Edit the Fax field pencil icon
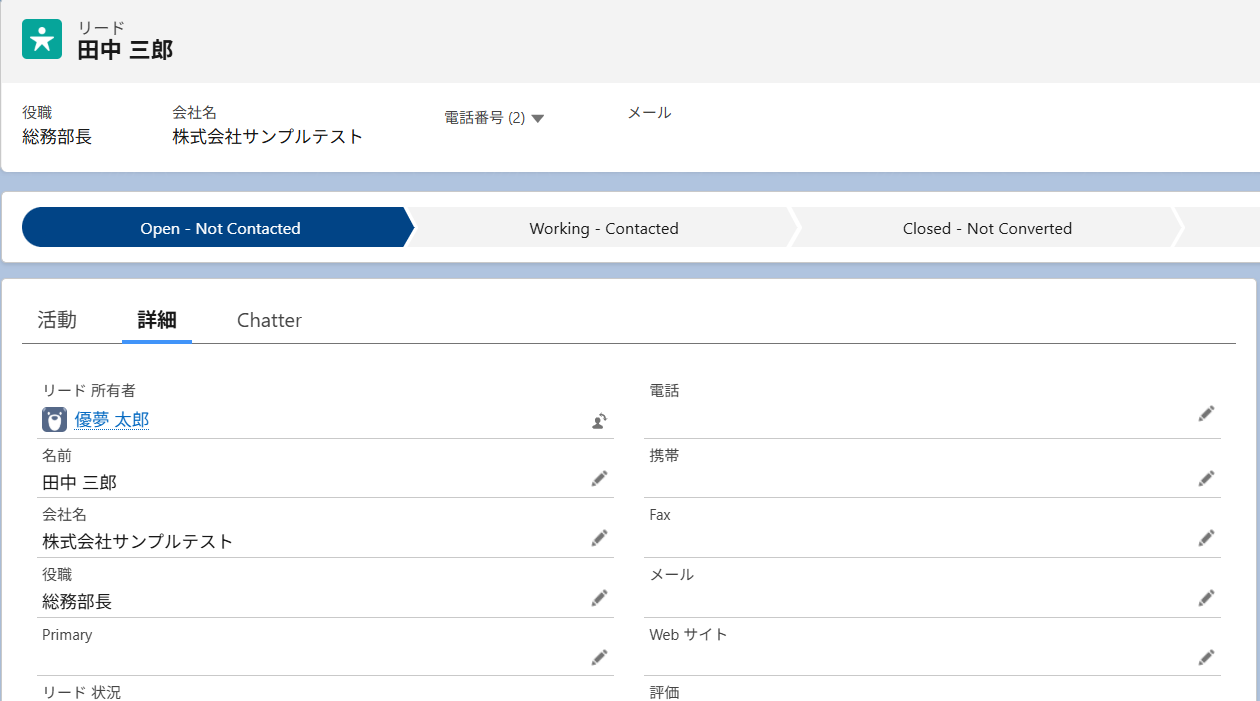 pyautogui.click(x=1207, y=538)
